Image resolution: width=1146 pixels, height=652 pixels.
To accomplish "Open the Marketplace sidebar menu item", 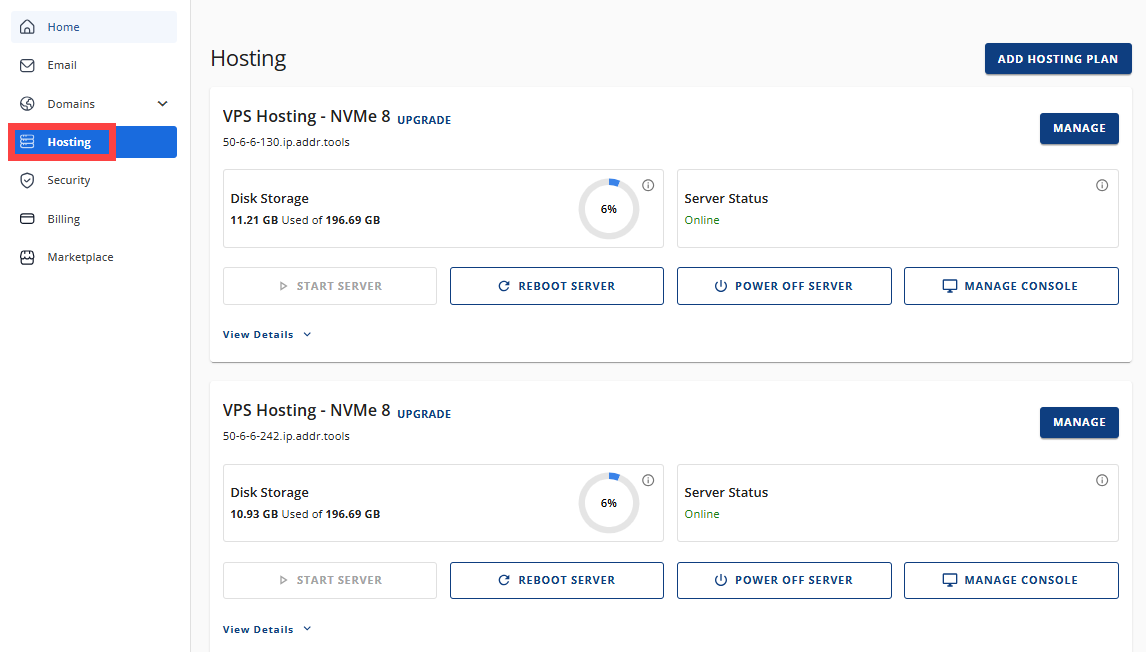I will (x=80, y=257).
